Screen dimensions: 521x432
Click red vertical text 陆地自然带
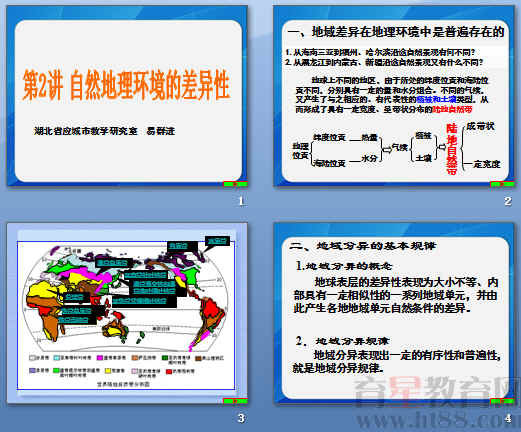452,149
